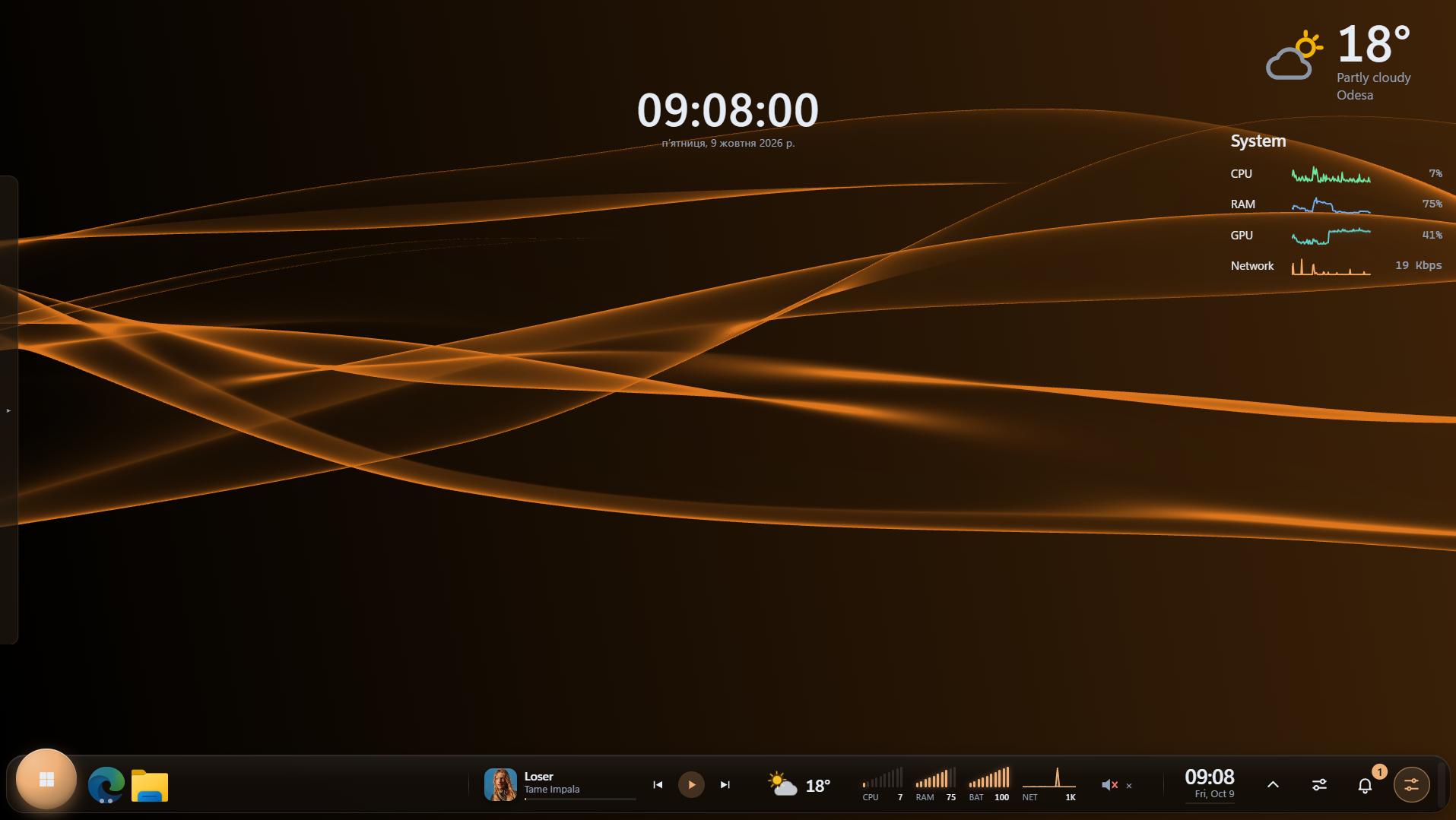The width and height of the screenshot is (1456, 820).
Task: Expand the hidden tray icons chevron
Action: (1273, 784)
